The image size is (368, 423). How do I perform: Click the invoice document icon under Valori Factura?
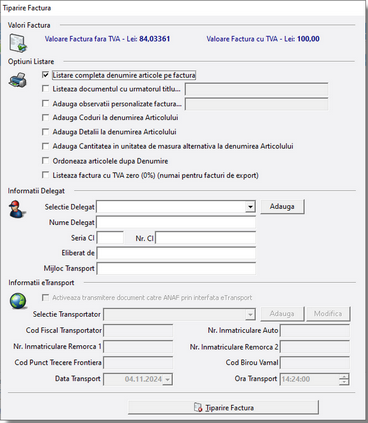[x=18, y=43]
